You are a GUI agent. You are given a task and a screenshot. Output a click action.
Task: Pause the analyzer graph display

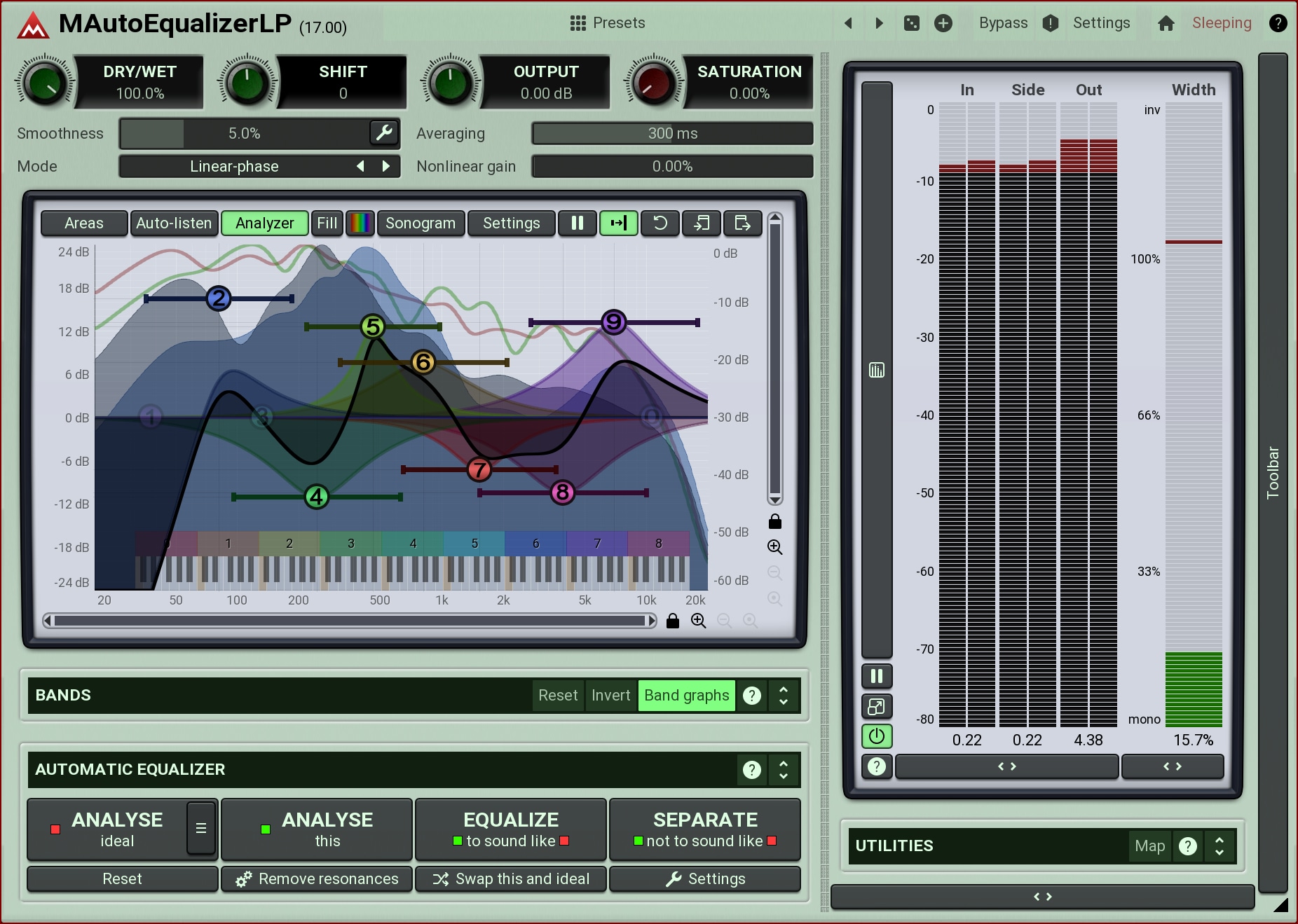[x=577, y=223]
